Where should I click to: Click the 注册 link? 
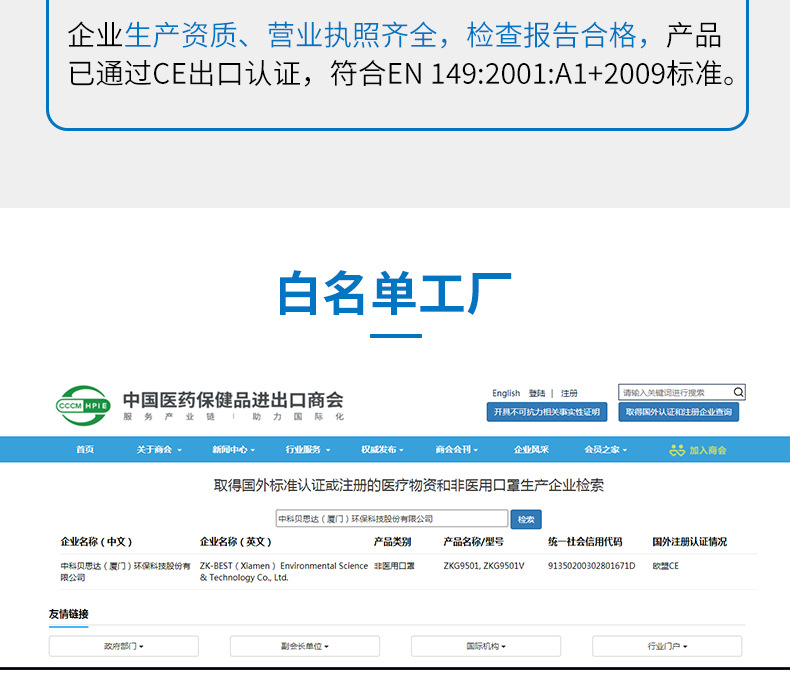[x=569, y=393]
